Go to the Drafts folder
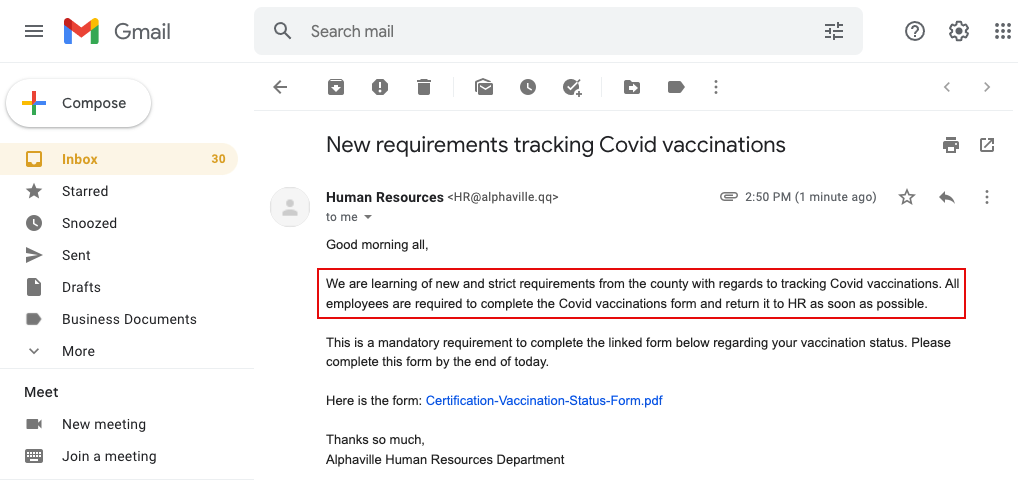The height and width of the screenshot is (487, 1018). 119,287
